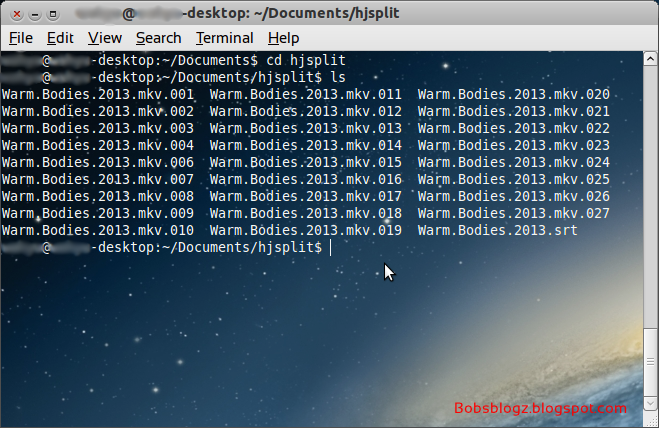Image resolution: width=659 pixels, height=428 pixels.
Task: Click file Warm.Bodies.2013.mkv.009
Action: coord(98,214)
